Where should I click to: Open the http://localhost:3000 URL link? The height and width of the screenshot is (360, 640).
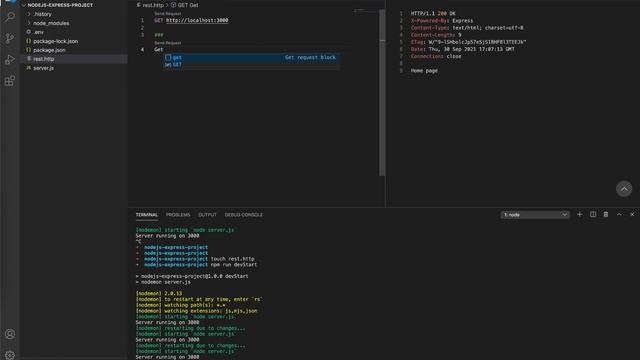click(x=197, y=20)
